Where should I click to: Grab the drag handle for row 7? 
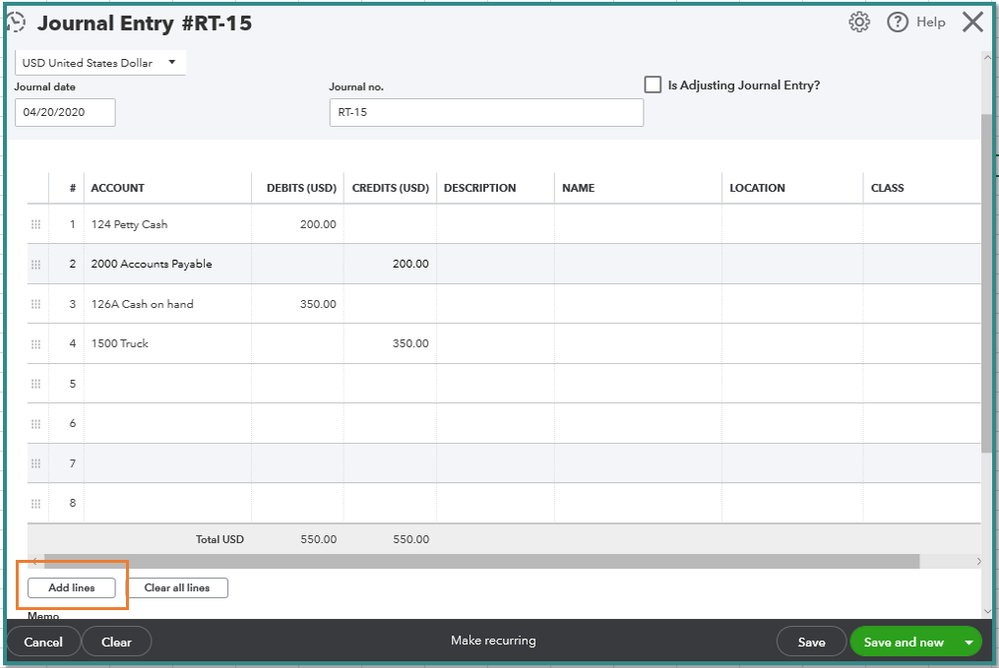pos(36,463)
